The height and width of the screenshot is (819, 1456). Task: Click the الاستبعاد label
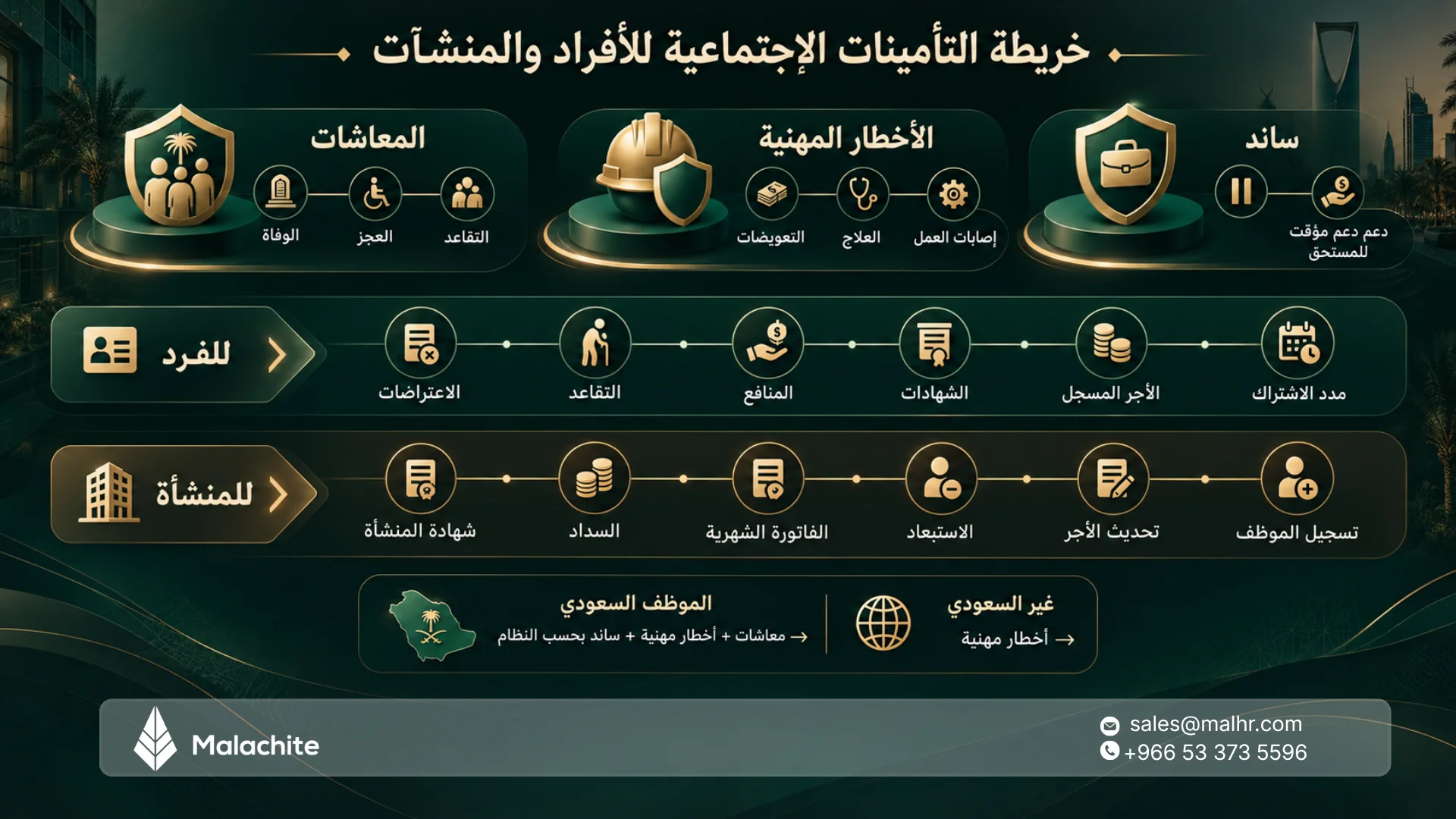(940, 532)
